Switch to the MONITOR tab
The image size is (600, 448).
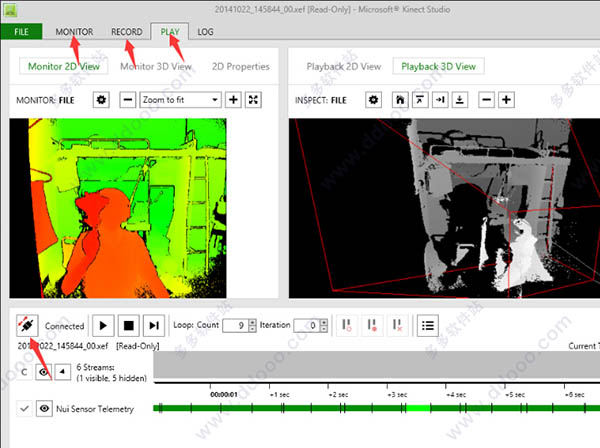pyautogui.click(x=74, y=32)
